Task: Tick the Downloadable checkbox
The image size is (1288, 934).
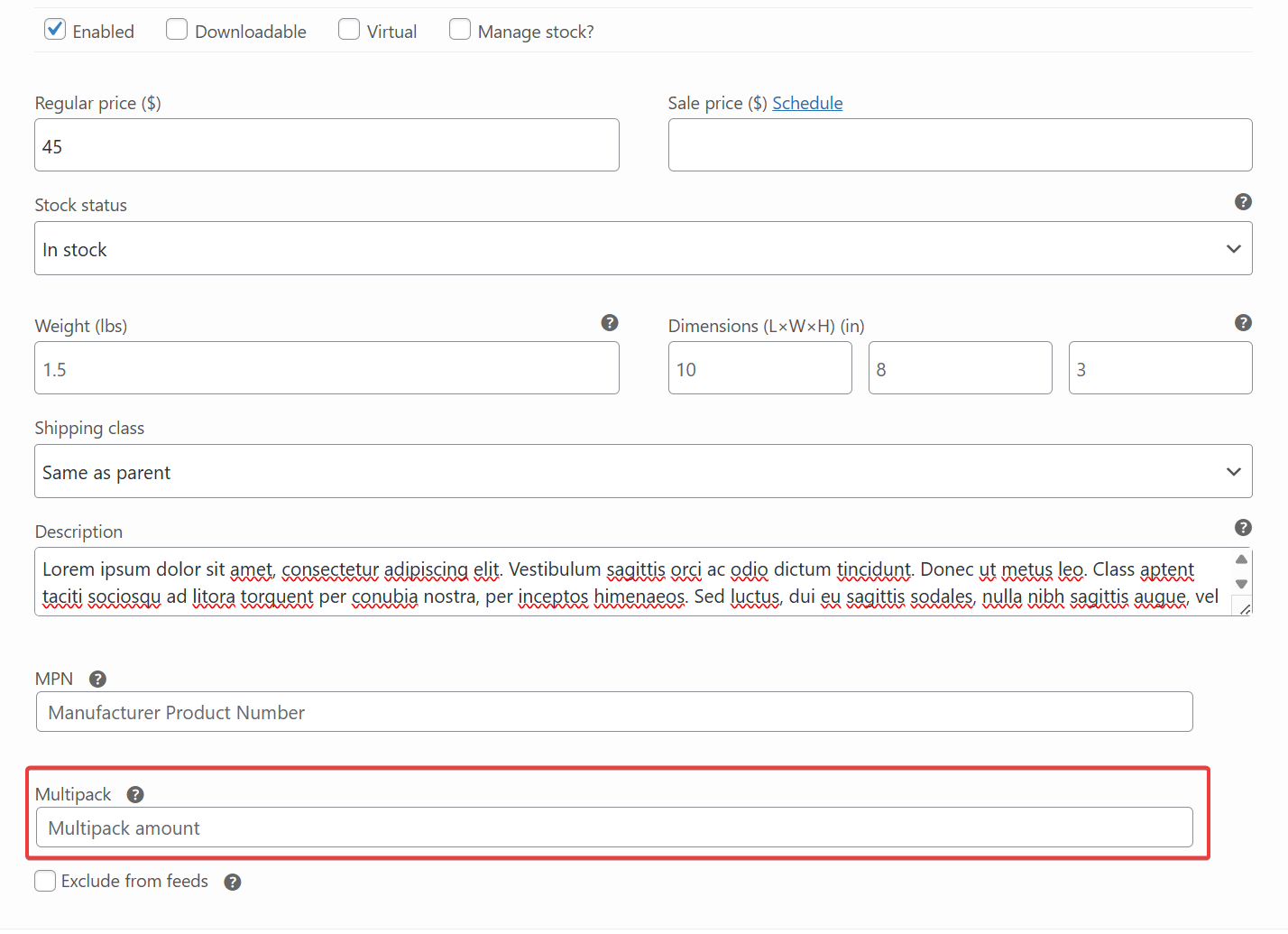Action: [177, 30]
